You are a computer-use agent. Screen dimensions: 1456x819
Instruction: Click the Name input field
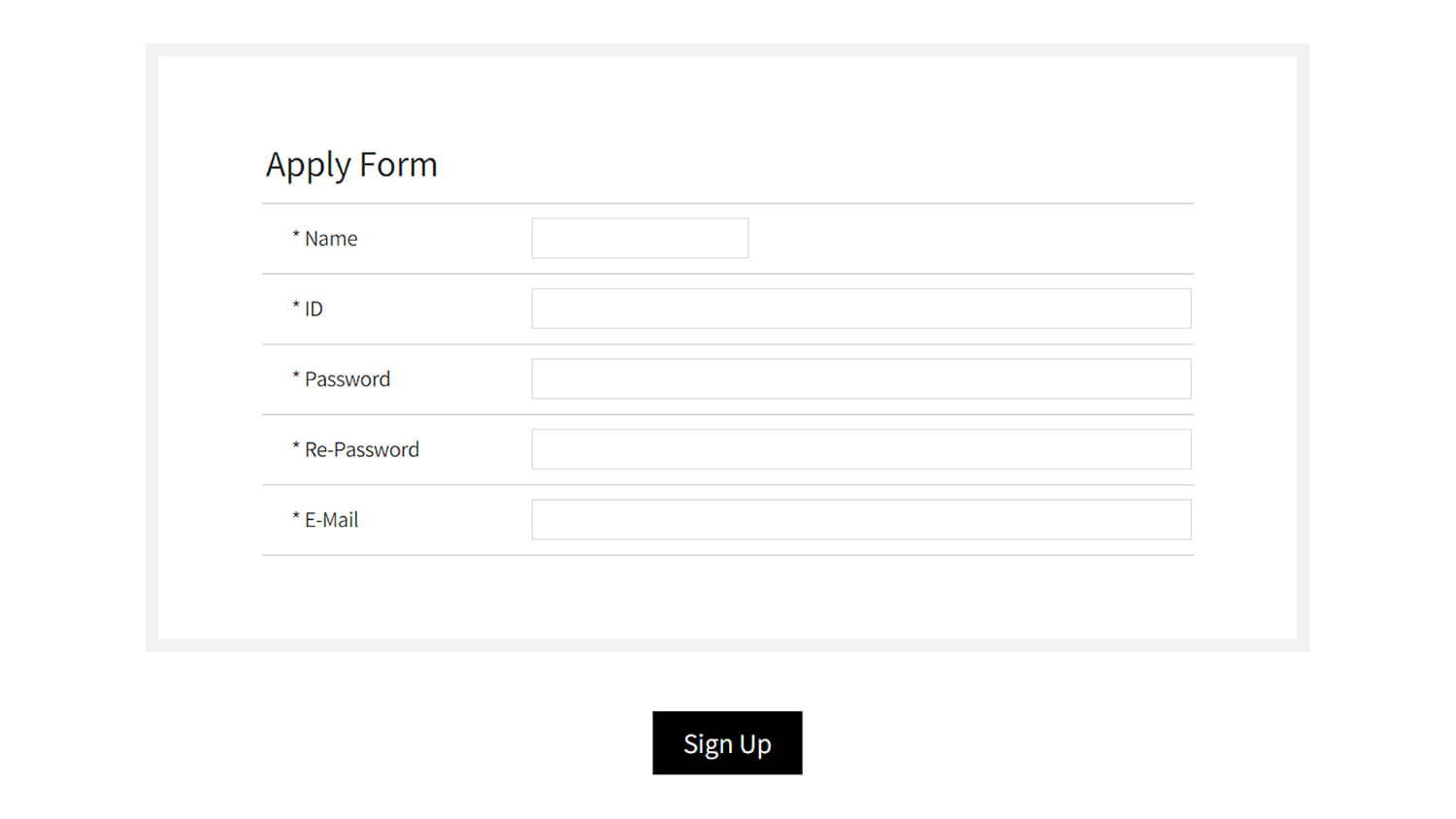640,238
